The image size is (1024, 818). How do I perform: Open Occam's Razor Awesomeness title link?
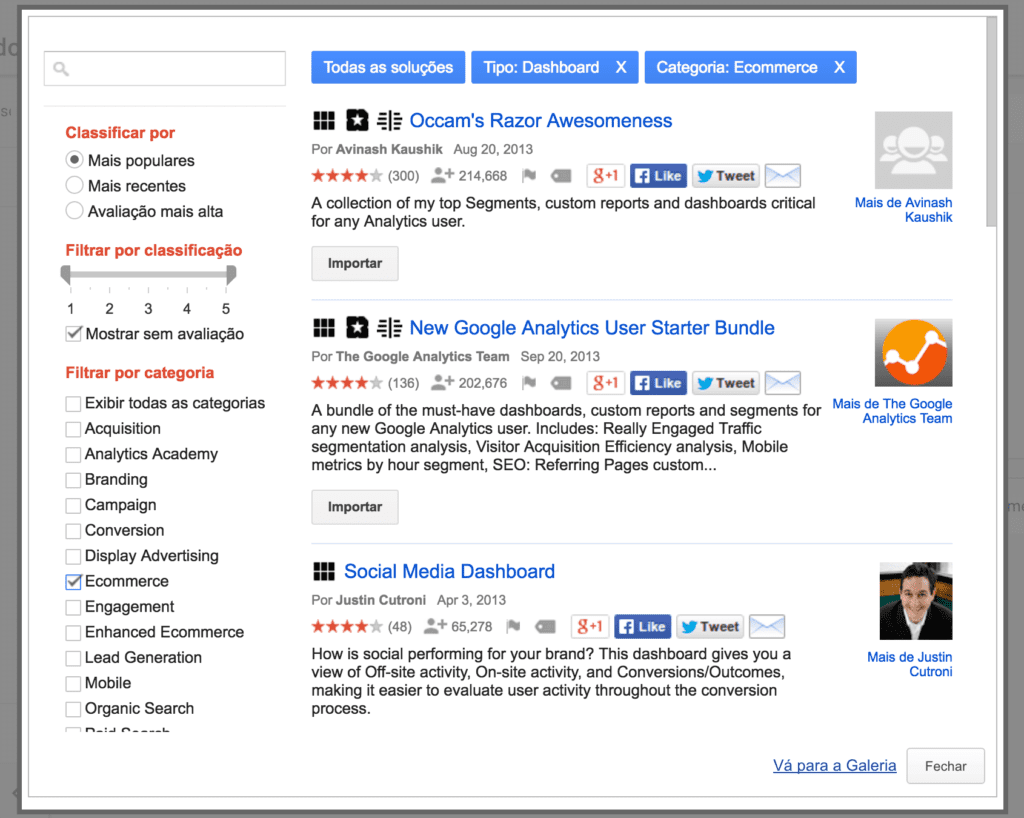[541, 121]
